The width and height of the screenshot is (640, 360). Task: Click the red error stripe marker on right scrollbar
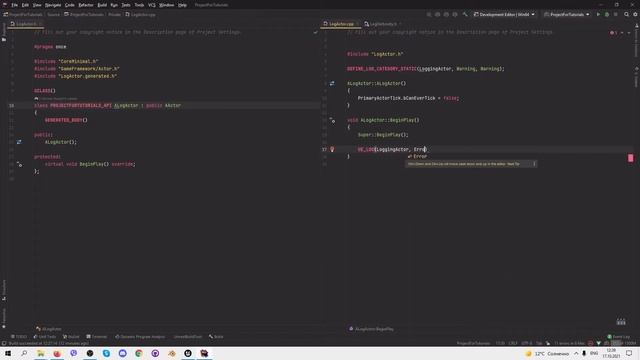click(630, 158)
